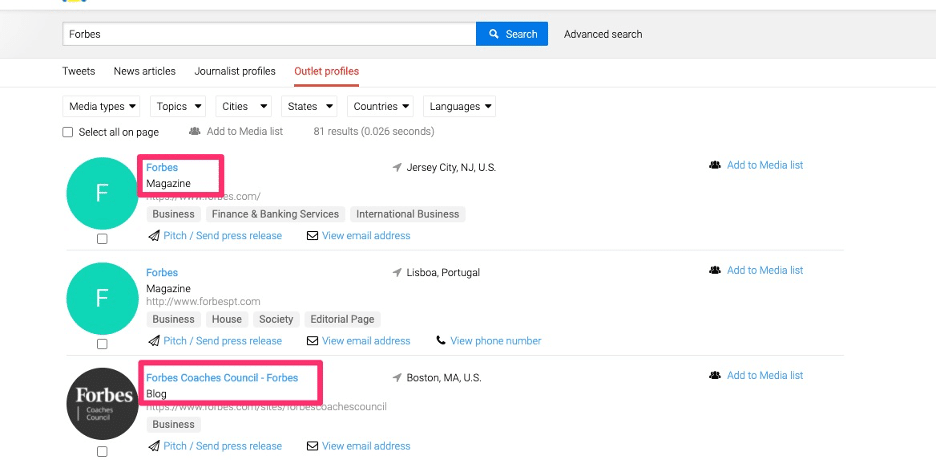Click people icon in the toolbar Add to Media list
Viewport: 936px width, 460px height.
tap(195, 132)
